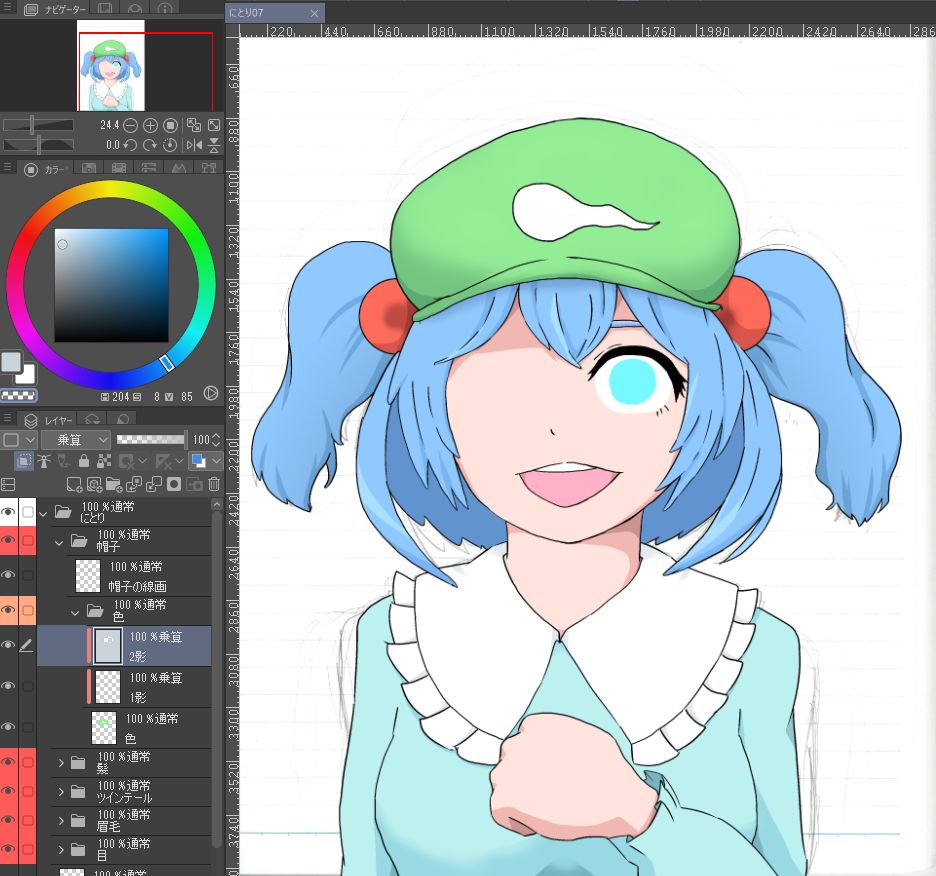Create a new raster layer
This screenshot has width=936, height=876.
[74, 484]
